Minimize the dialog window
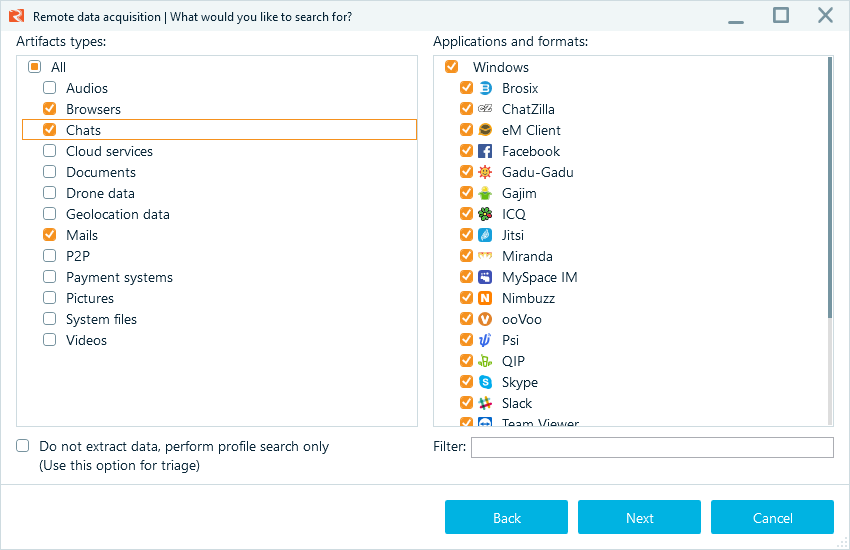This screenshot has width=850, height=550. click(736, 22)
